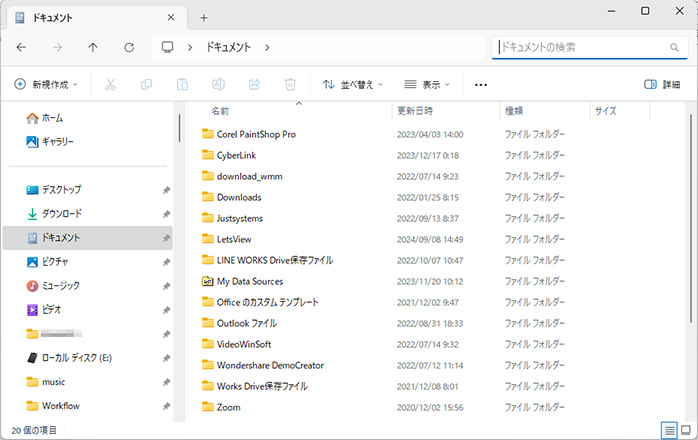Click the My Data Sources folder icon

pos(207,281)
